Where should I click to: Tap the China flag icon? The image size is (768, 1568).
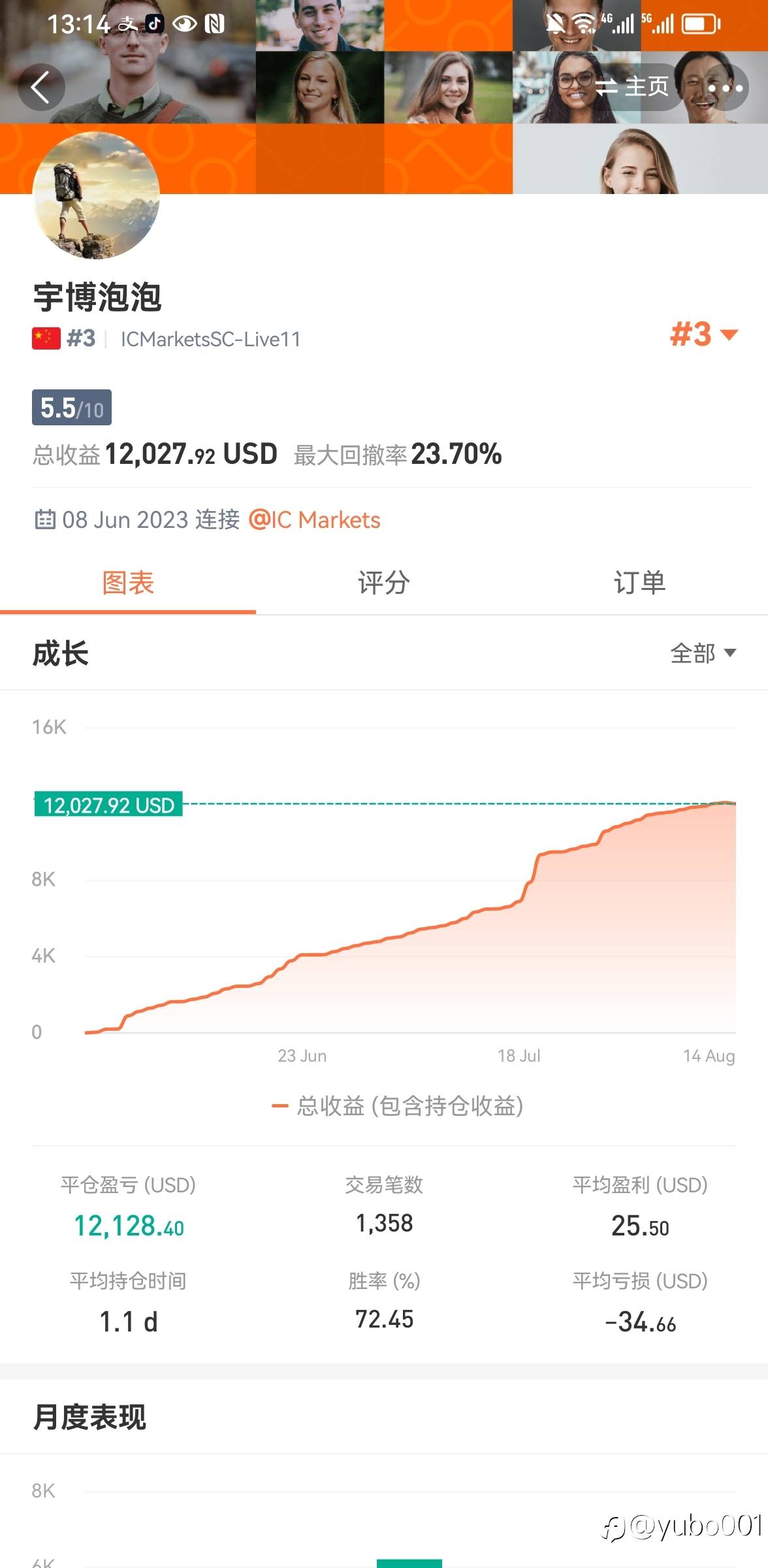[46, 338]
